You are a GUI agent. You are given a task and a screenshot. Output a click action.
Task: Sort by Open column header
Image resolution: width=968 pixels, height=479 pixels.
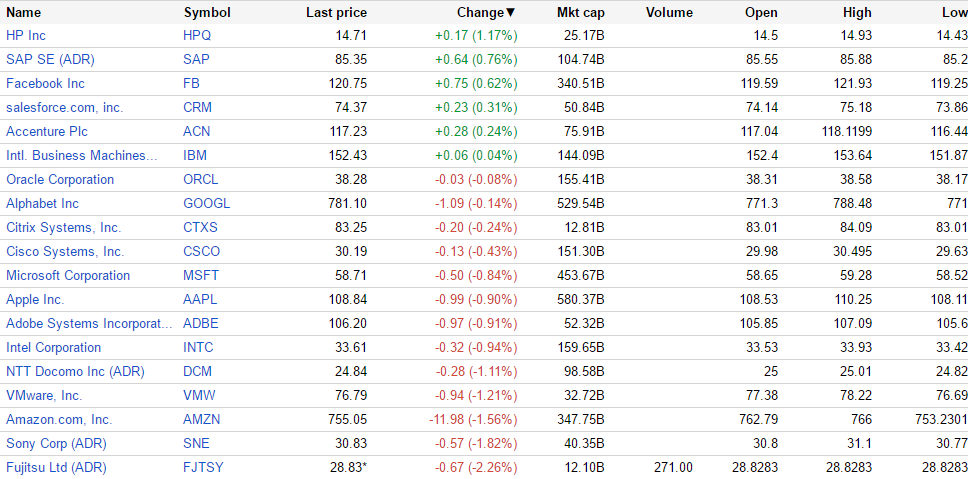761,13
